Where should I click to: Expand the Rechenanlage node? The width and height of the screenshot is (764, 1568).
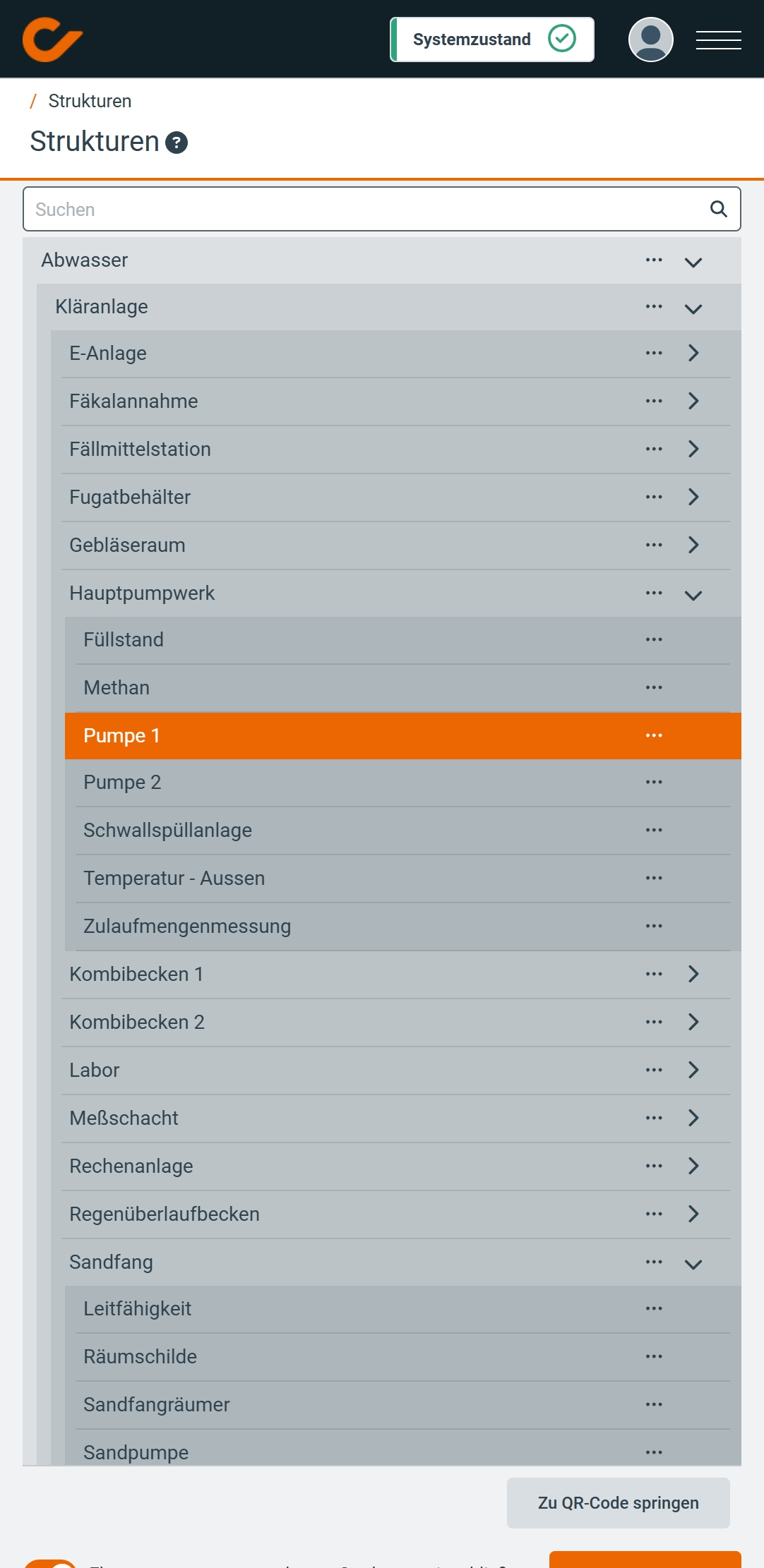[693, 1166]
